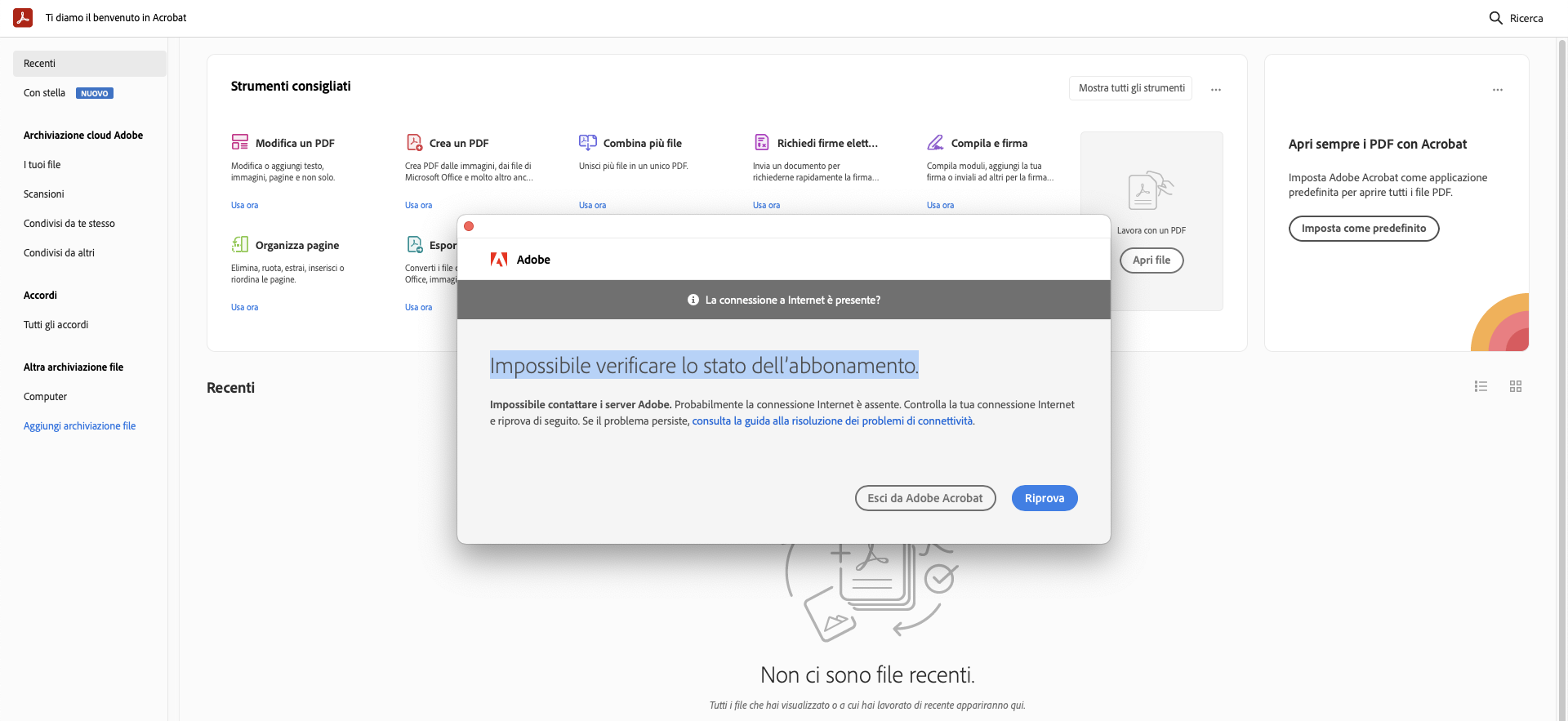Click Usa ora under Richiedi firme
The image size is (1568, 721).
point(766,205)
